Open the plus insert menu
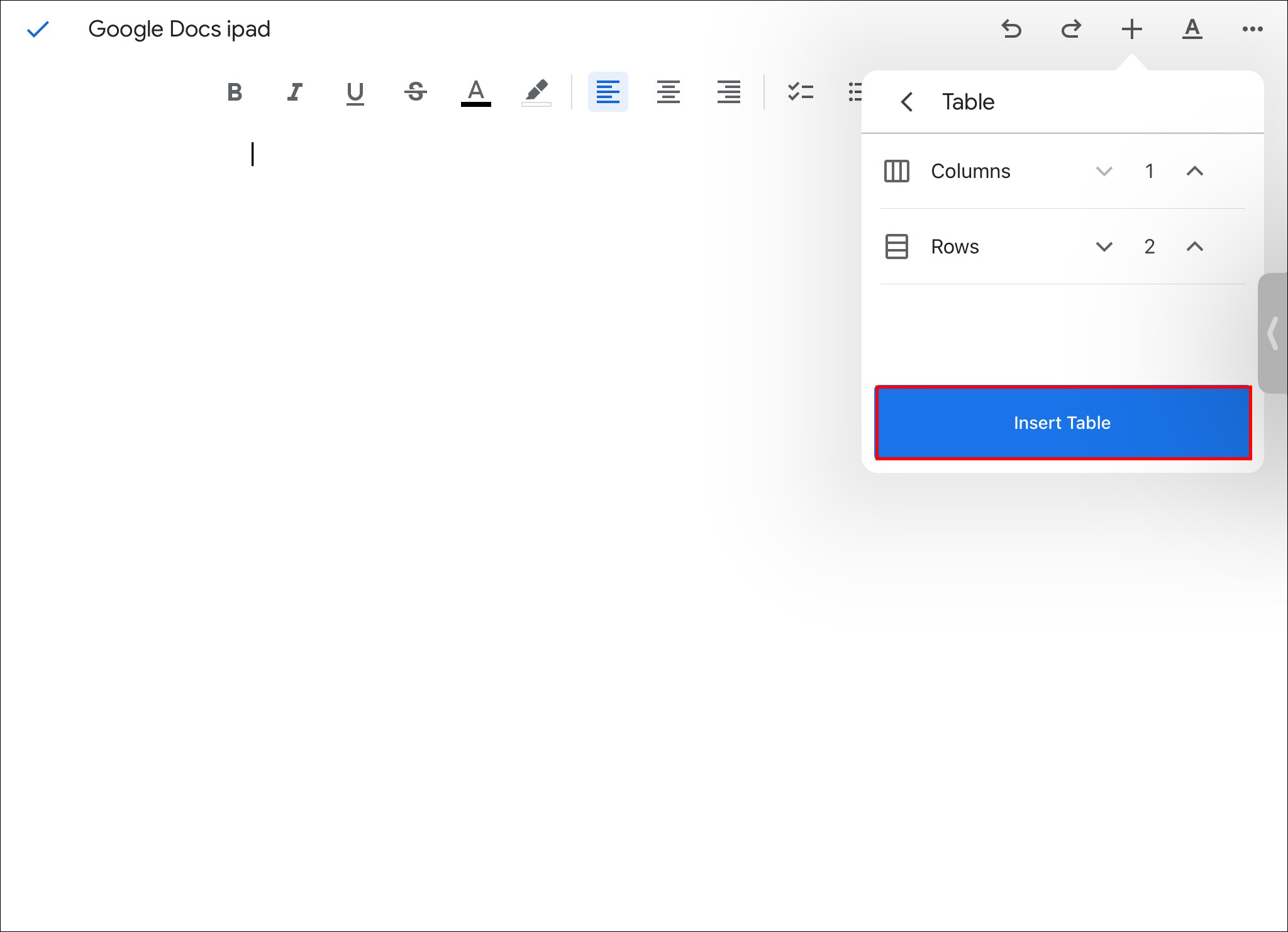This screenshot has width=1288, height=932. 1131,29
